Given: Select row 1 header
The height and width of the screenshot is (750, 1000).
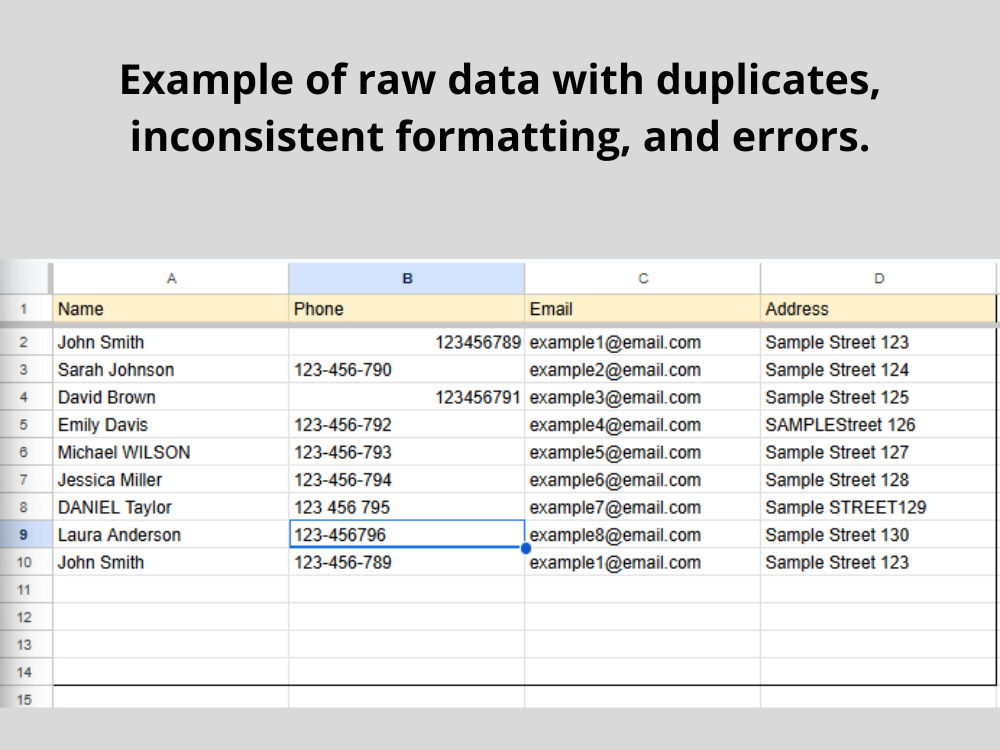Looking at the screenshot, I should pyautogui.click(x=26, y=309).
